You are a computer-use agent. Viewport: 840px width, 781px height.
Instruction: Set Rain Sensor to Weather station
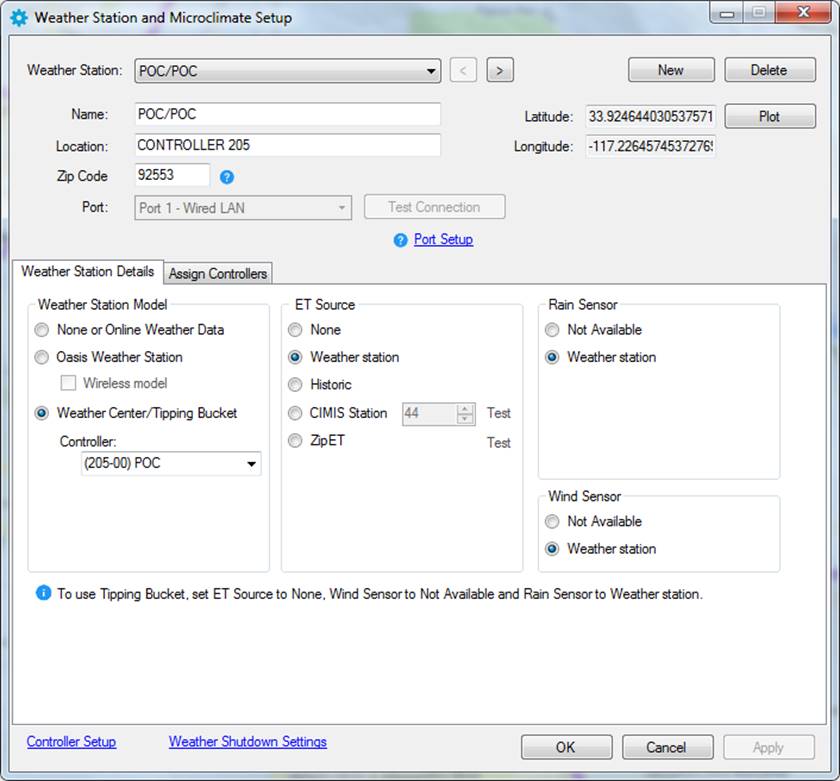click(x=601, y=357)
